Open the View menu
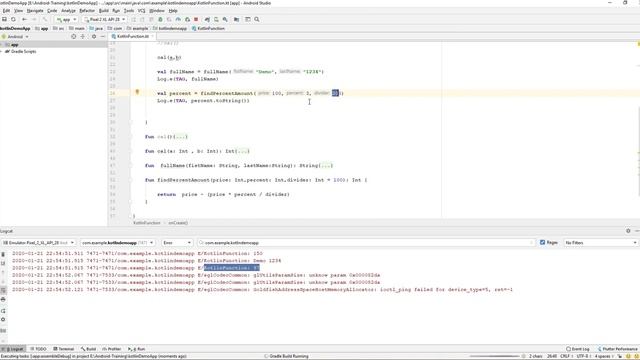 click(18, 11)
